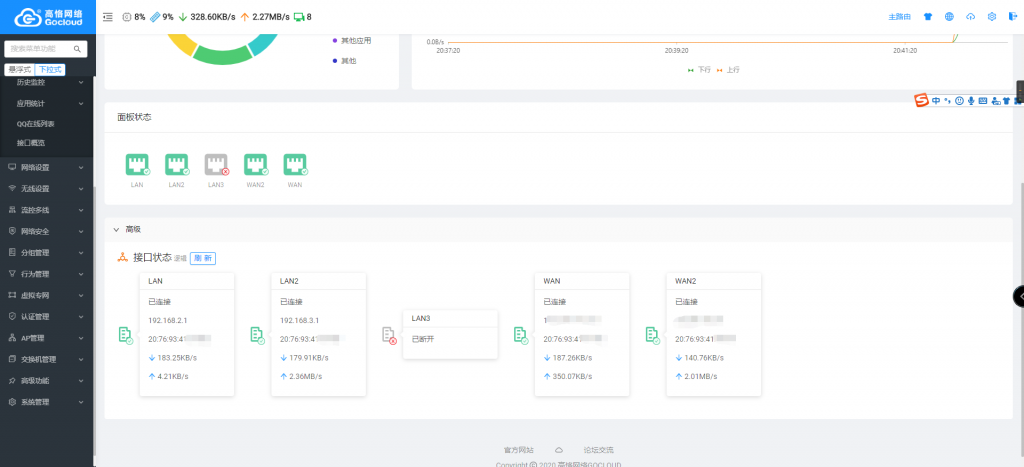Switch menu style to 悬浮式
The height and width of the screenshot is (467, 1024).
19,69
